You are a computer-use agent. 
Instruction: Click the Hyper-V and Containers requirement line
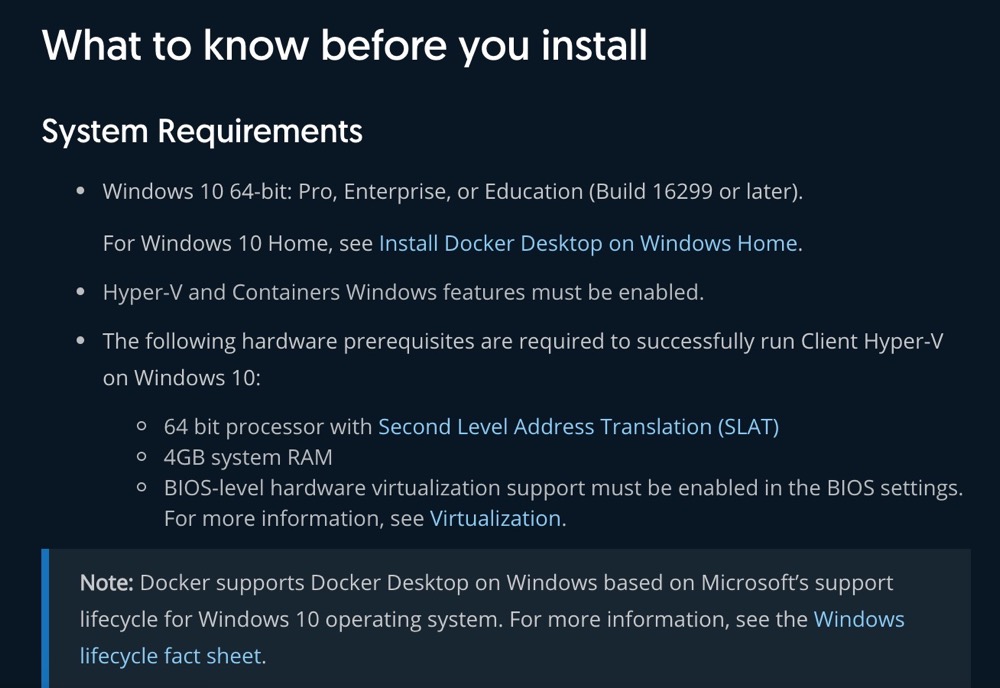[x=403, y=293]
